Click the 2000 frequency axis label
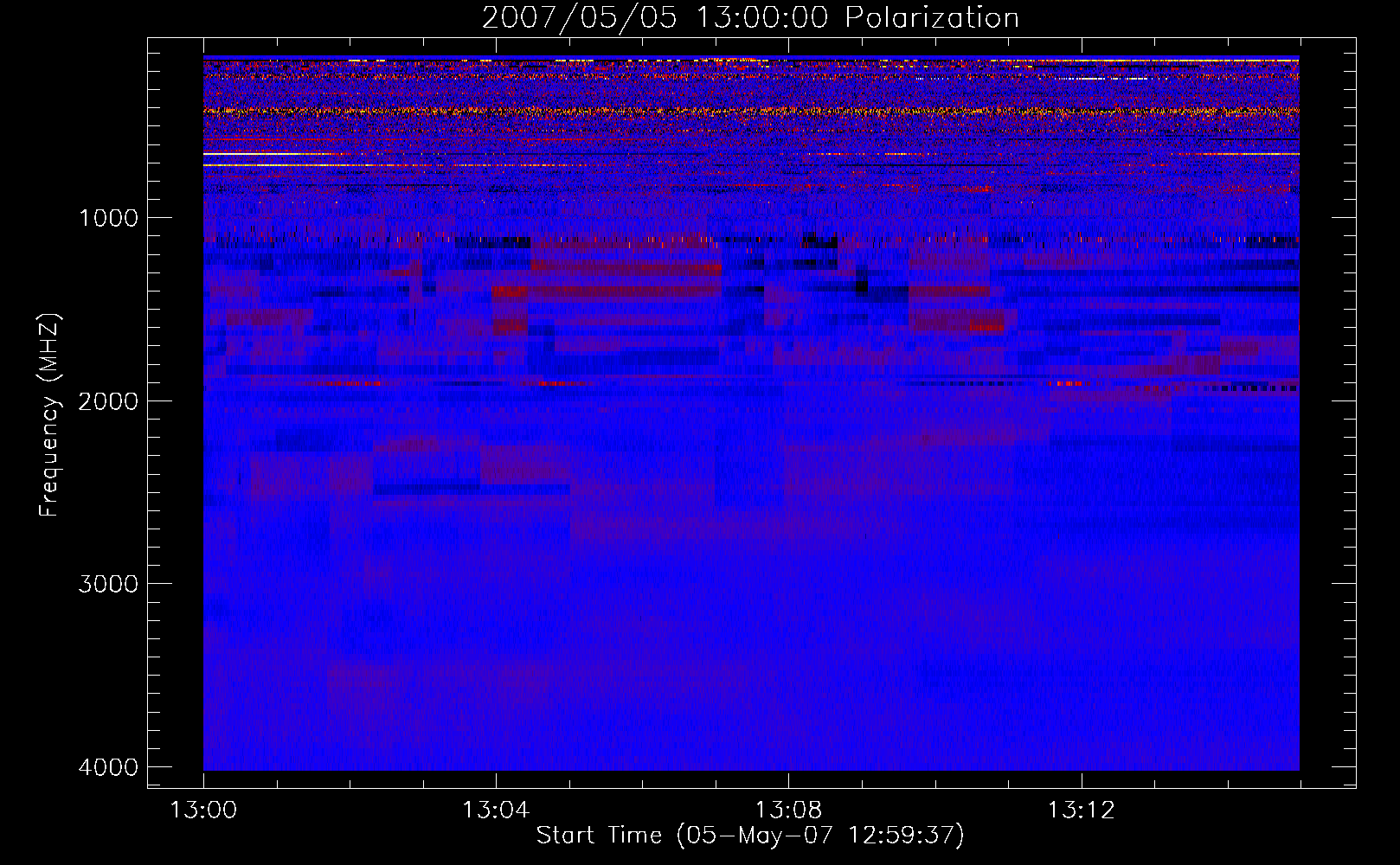1400x865 pixels. click(x=108, y=400)
